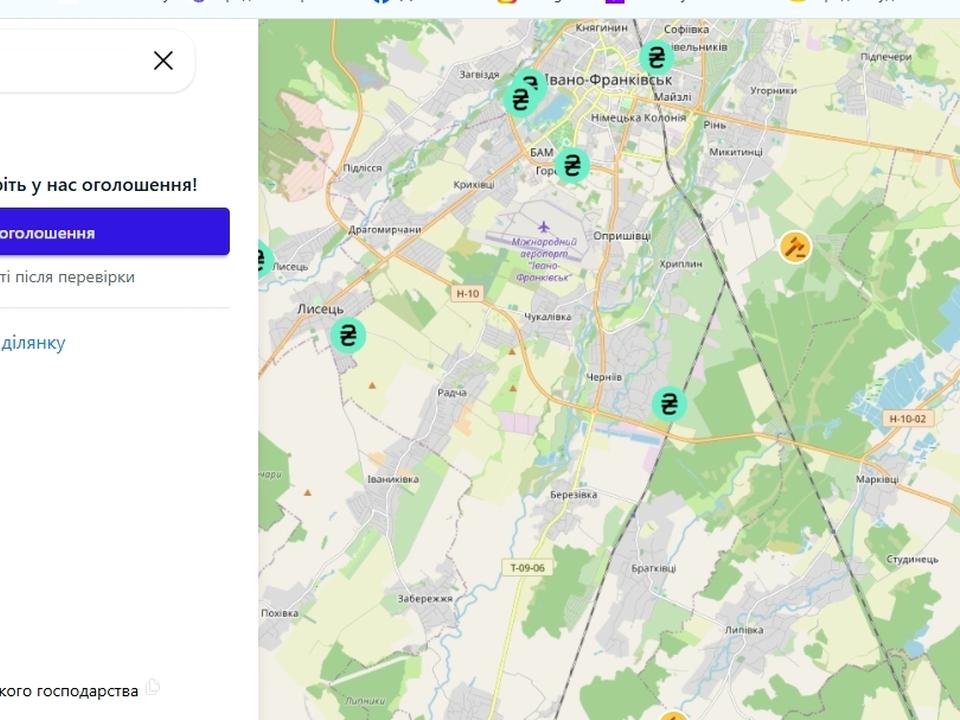This screenshot has width=960, height=720.
Task: Click in the search input field
Action: point(72,61)
